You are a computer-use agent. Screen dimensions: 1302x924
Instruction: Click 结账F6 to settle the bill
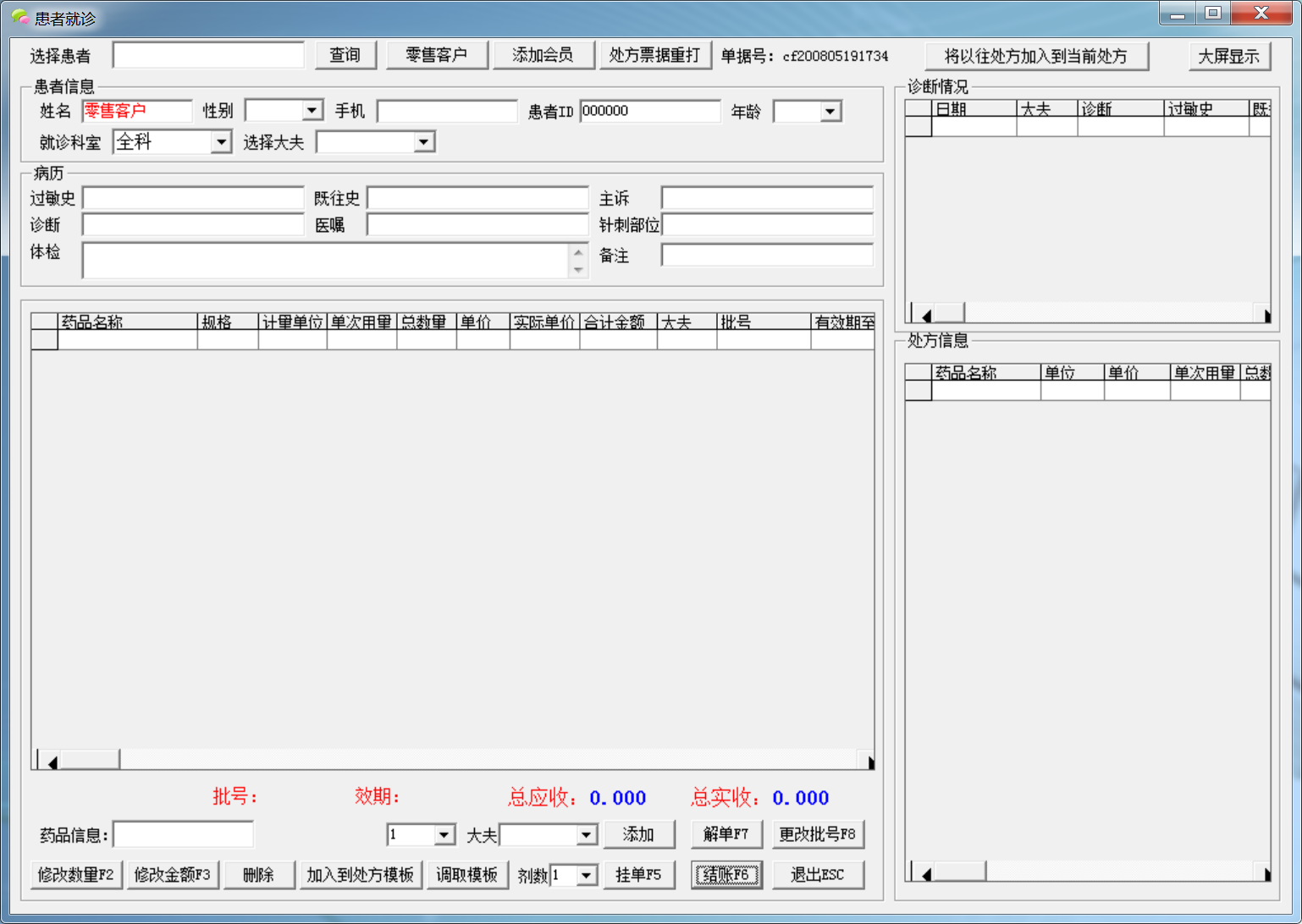click(x=725, y=875)
